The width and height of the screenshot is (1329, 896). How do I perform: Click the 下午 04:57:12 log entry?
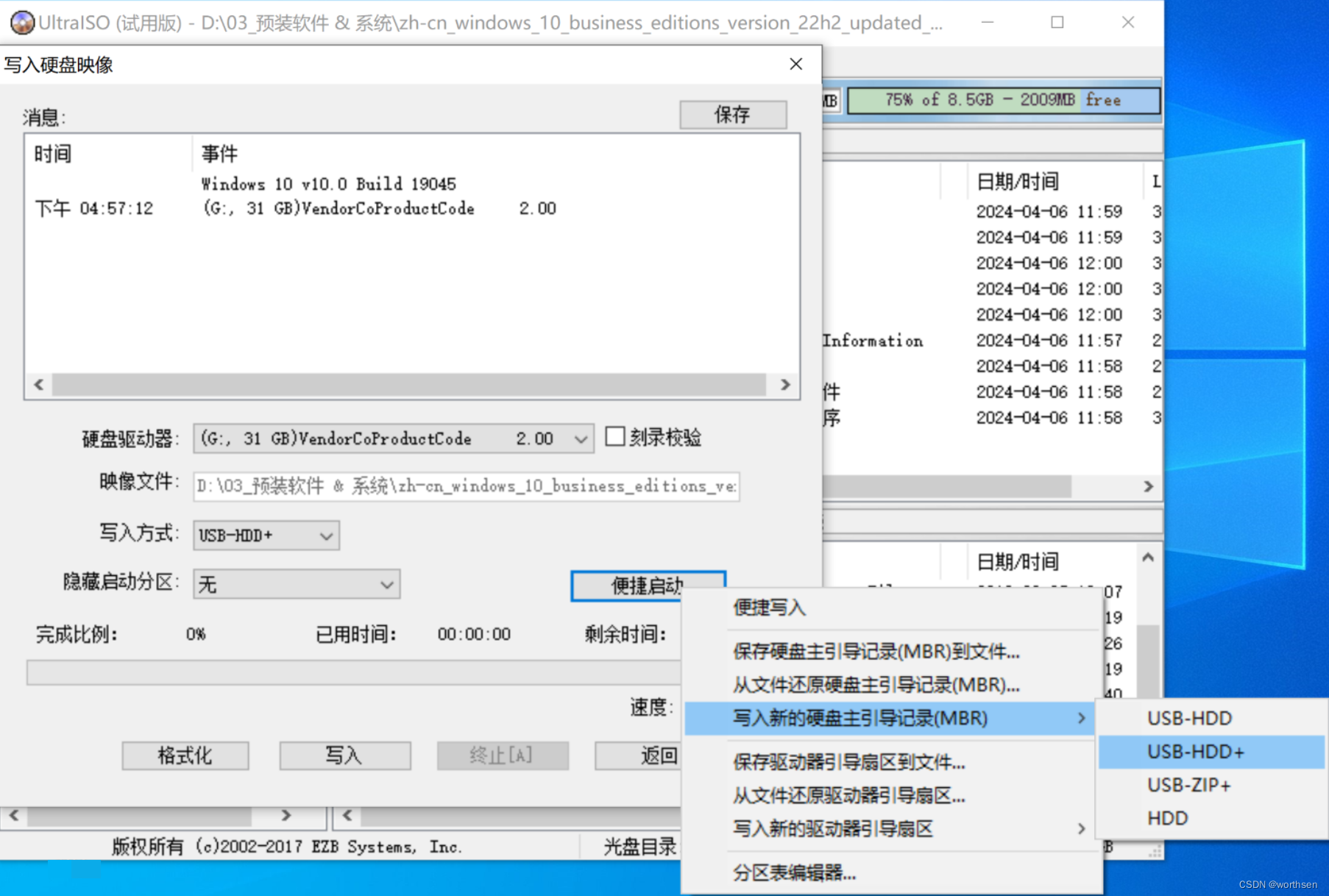tap(94, 209)
